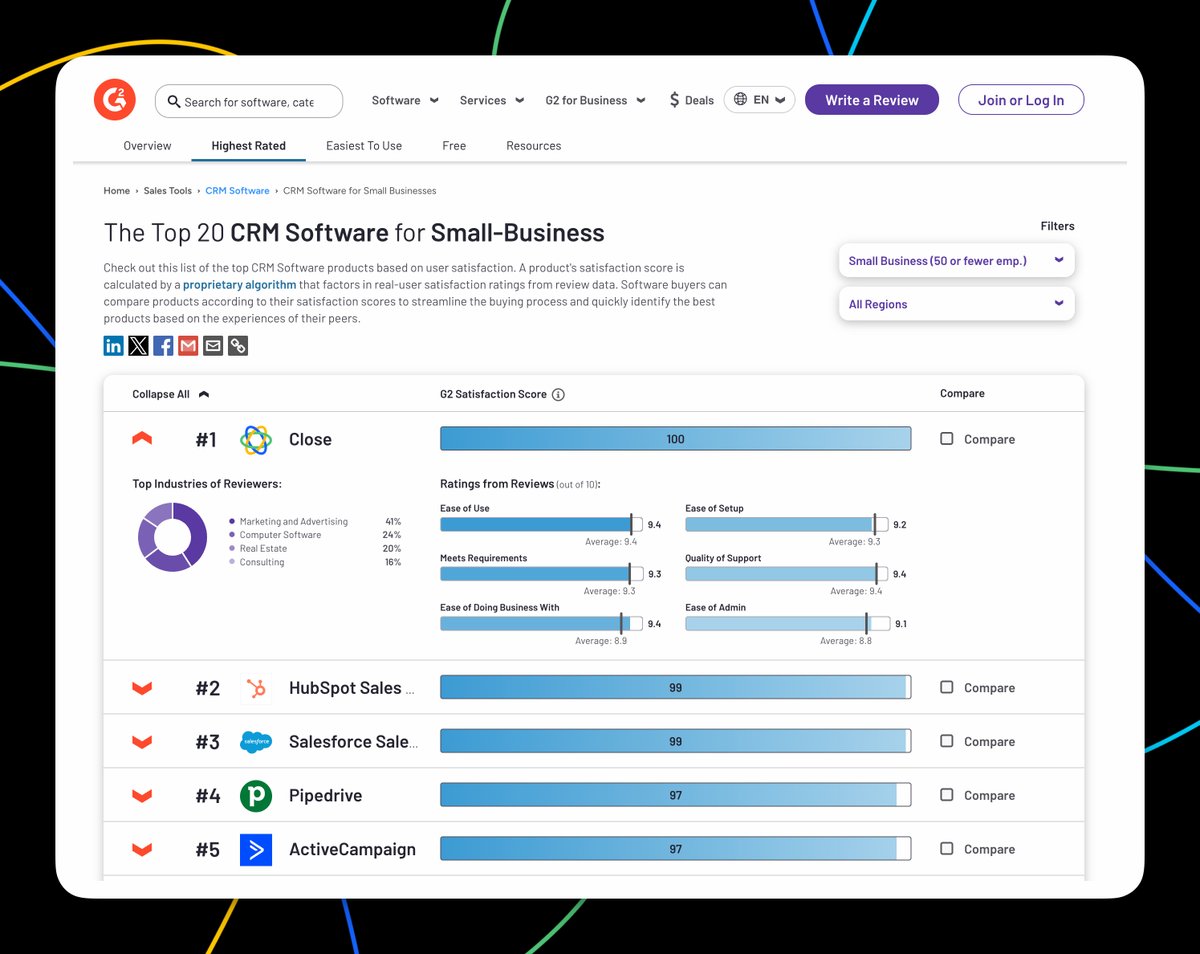This screenshot has width=1200, height=954.
Task: Open the G2 for Business dropdown
Action: (595, 100)
